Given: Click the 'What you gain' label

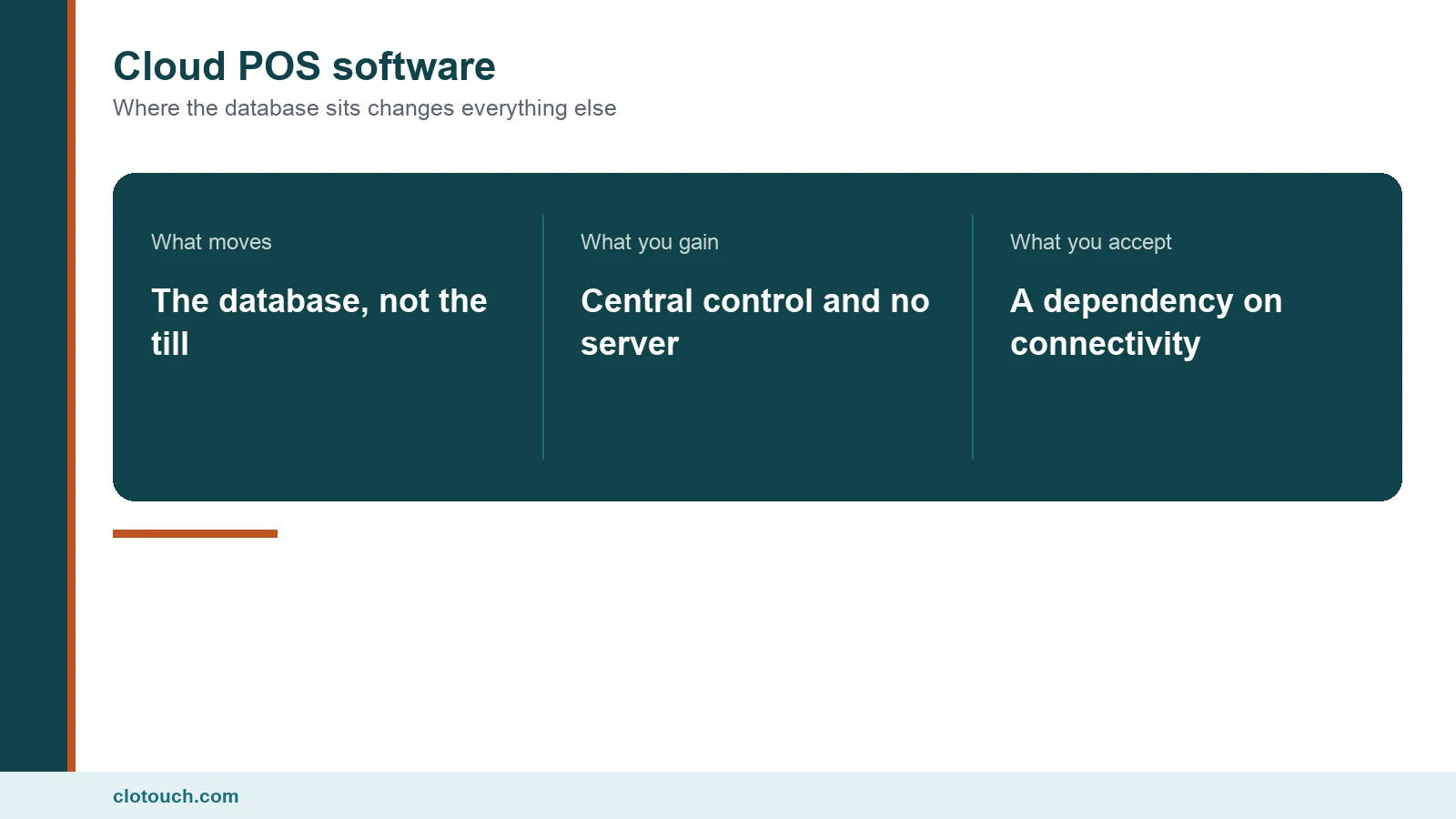Looking at the screenshot, I should (x=650, y=242).
